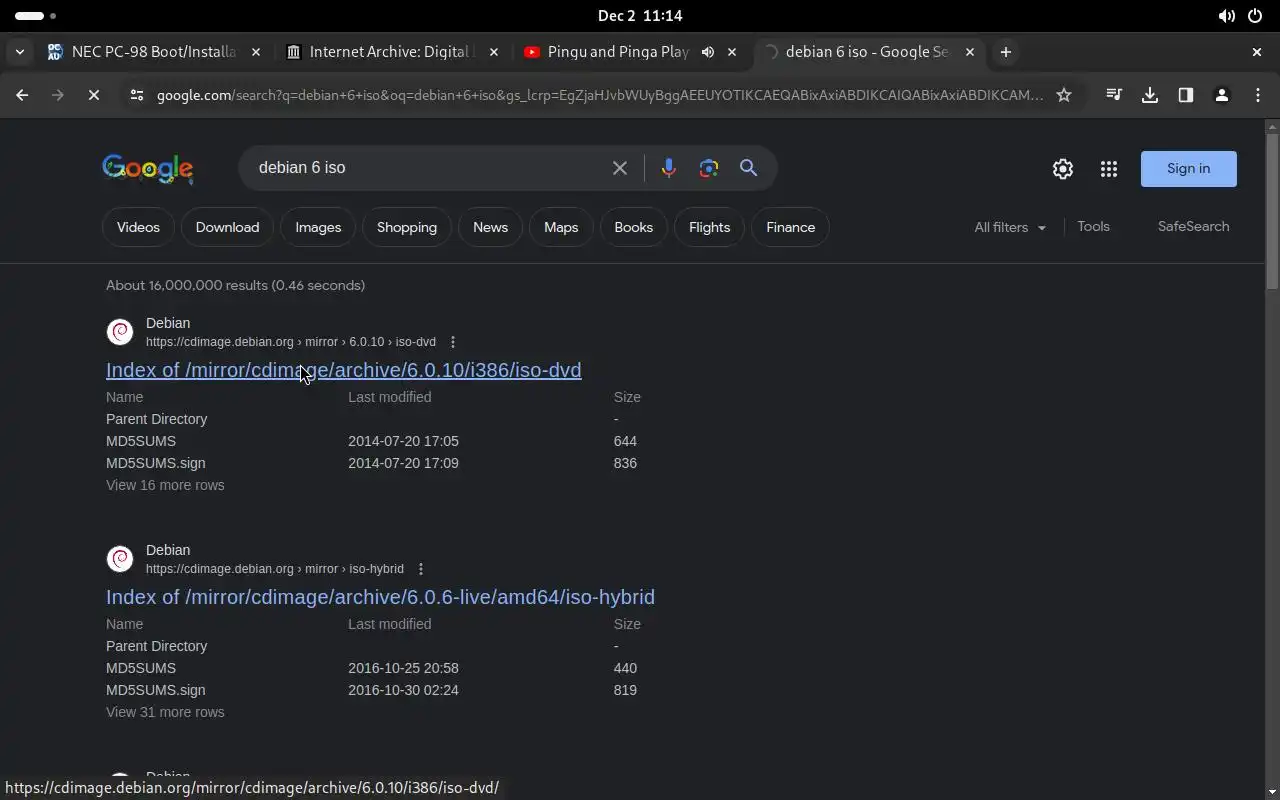Bookmark this page with star icon
Viewport: 1280px width, 800px height.
point(1064,95)
